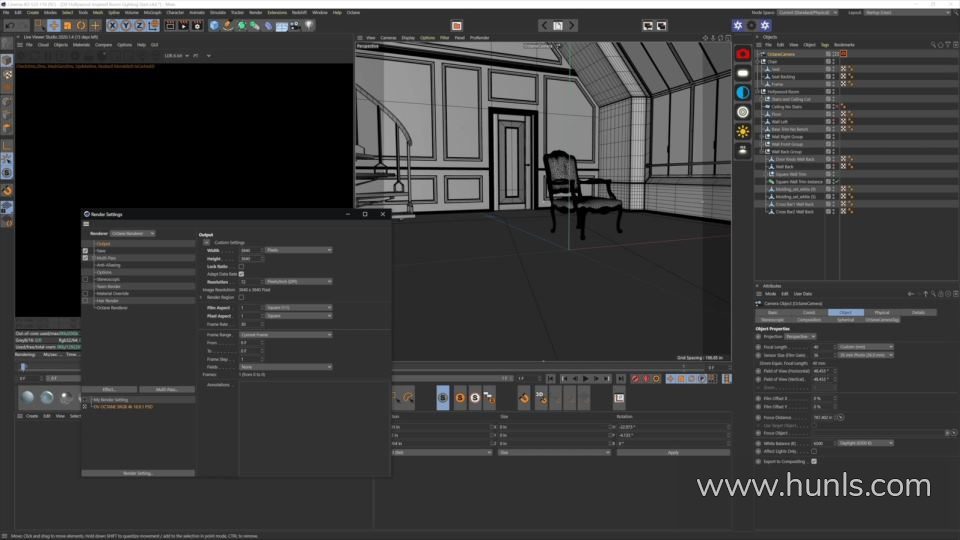Click the Width input field

pyautogui.click(x=249, y=250)
